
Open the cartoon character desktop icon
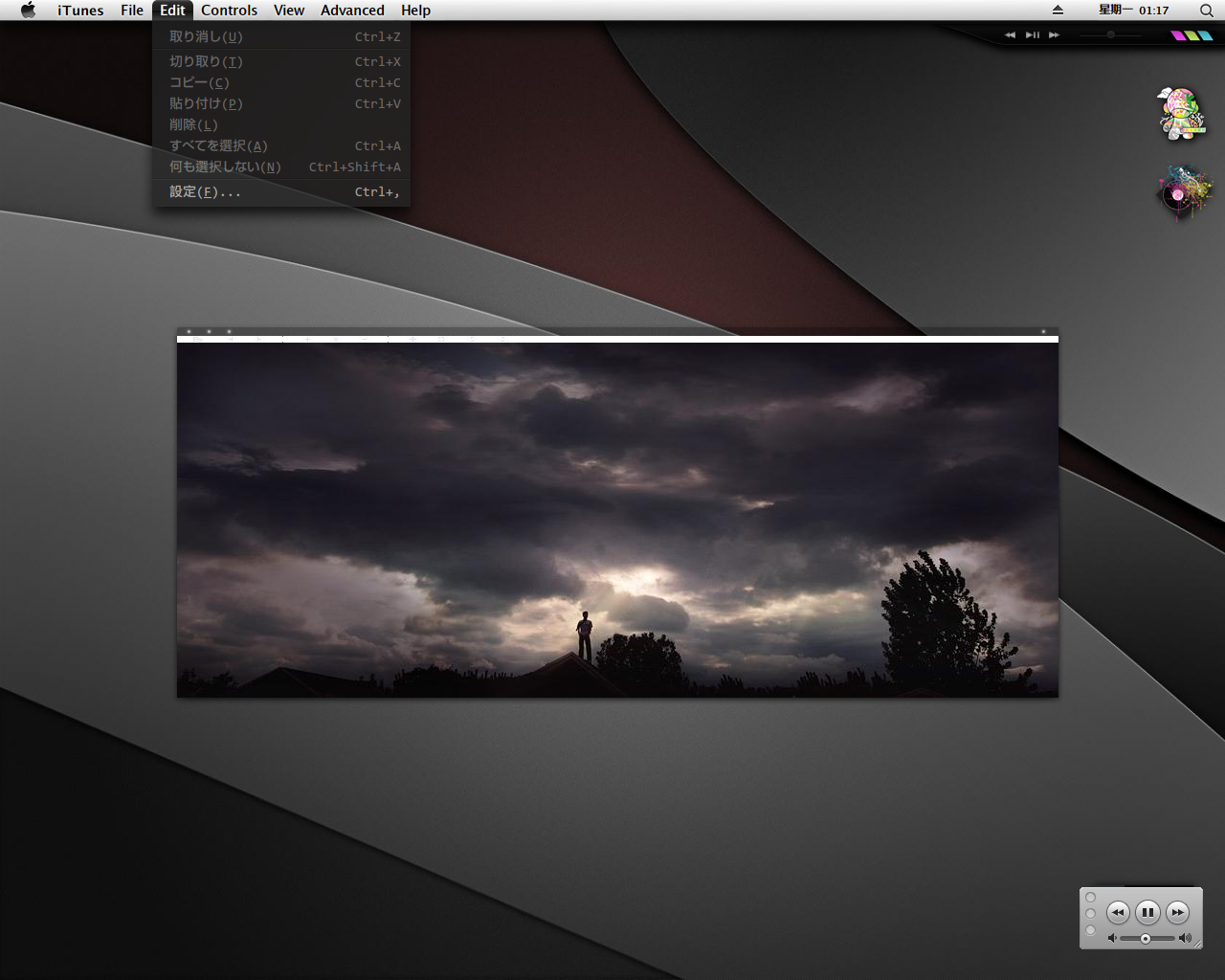click(1181, 114)
